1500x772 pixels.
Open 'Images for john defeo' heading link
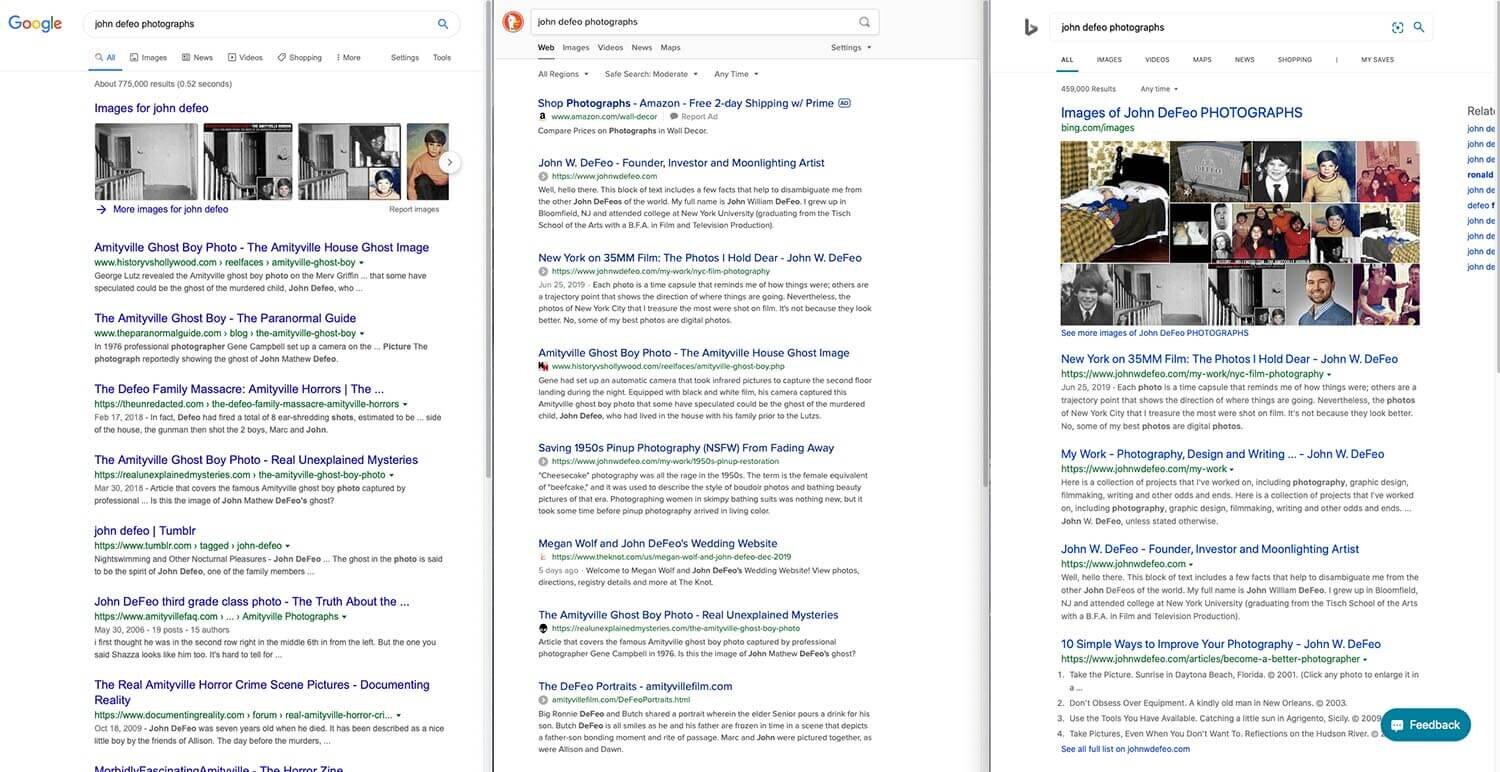(x=151, y=108)
